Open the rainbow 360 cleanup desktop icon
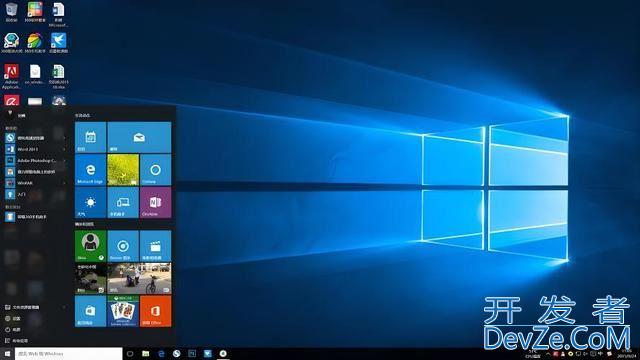Viewport: 640px width, 360px height. tap(35, 43)
